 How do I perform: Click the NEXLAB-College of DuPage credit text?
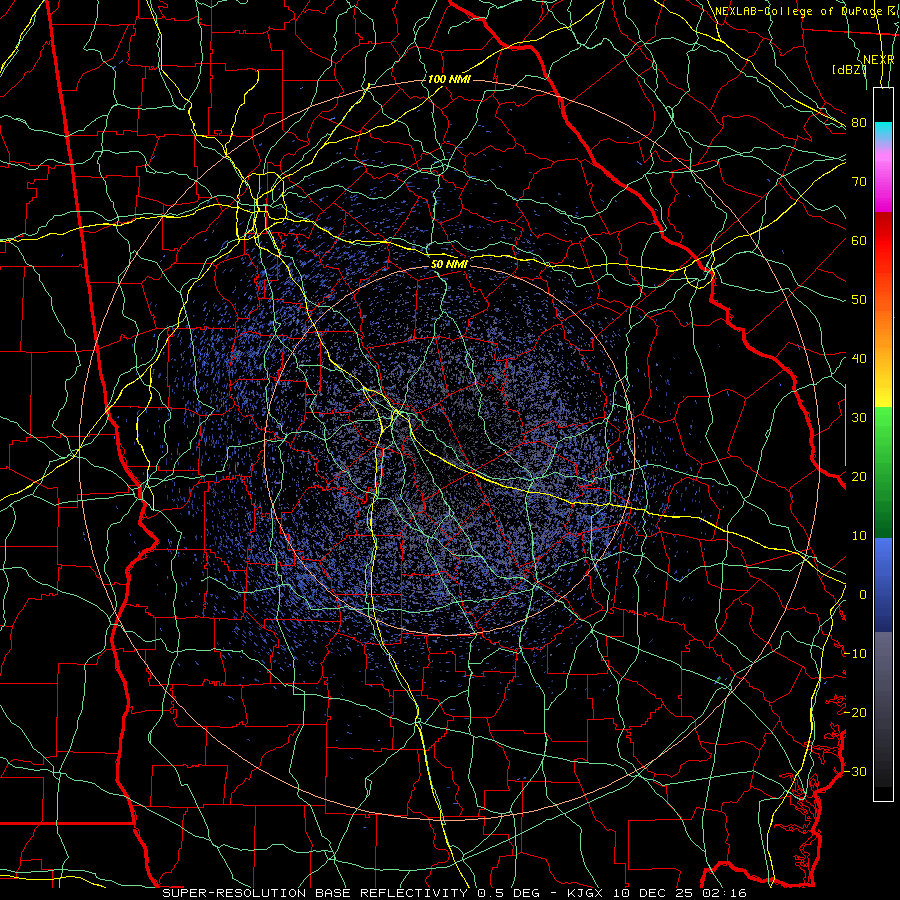797,11
